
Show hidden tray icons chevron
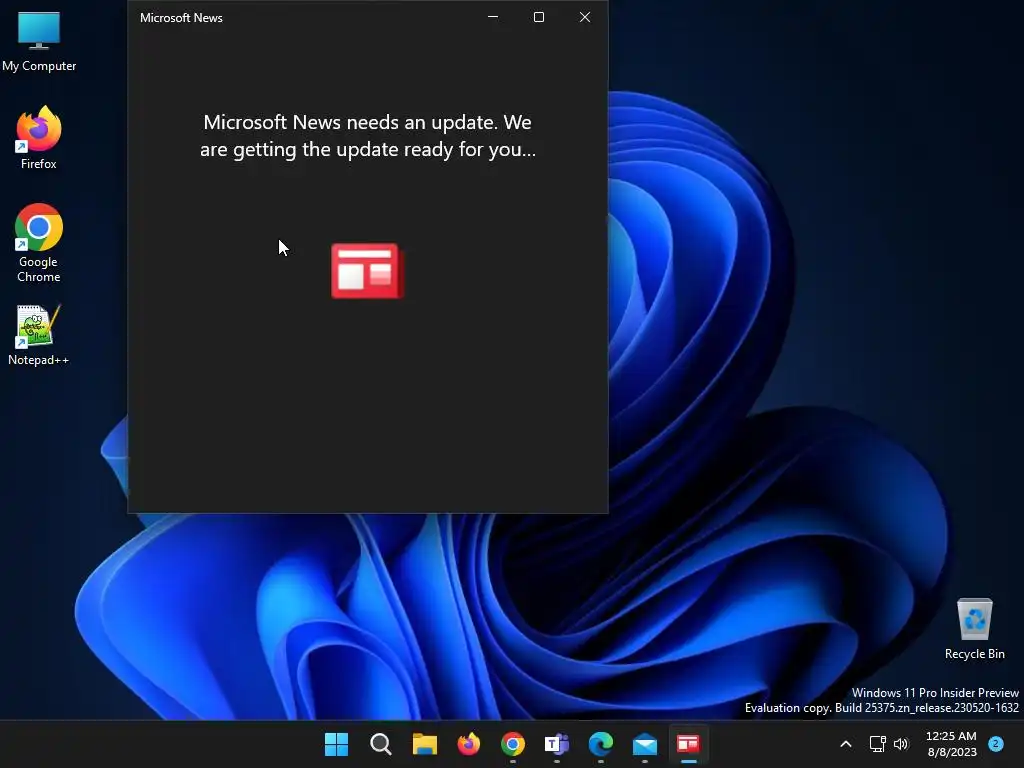(x=846, y=744)
